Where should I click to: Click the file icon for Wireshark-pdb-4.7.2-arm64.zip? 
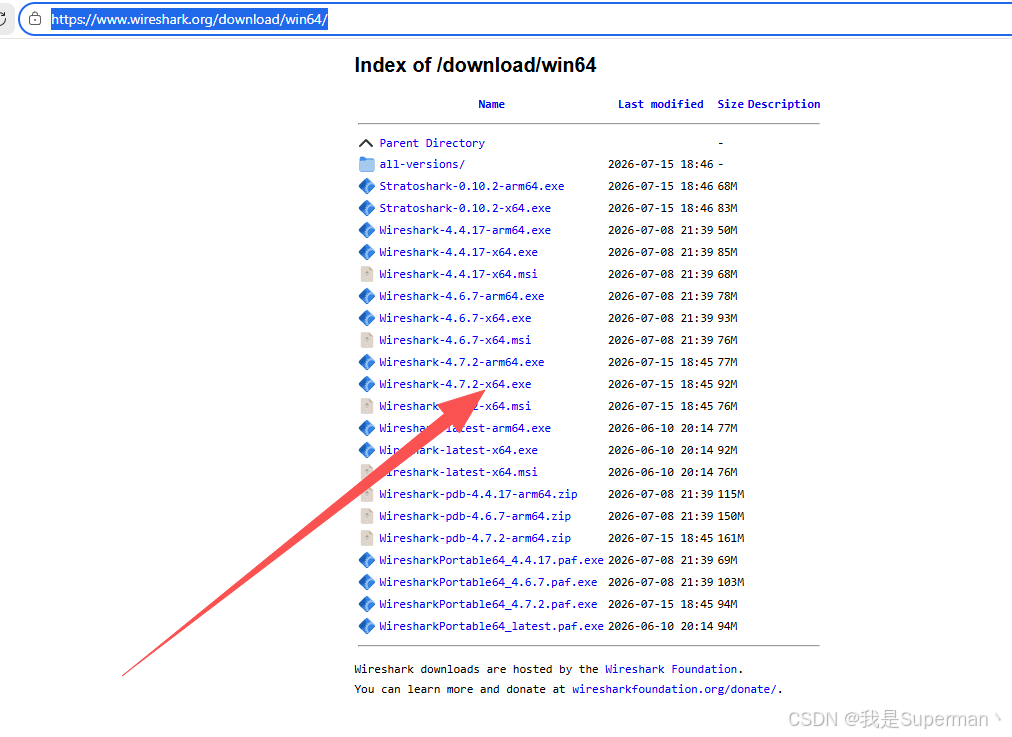[x=367, y=538]
